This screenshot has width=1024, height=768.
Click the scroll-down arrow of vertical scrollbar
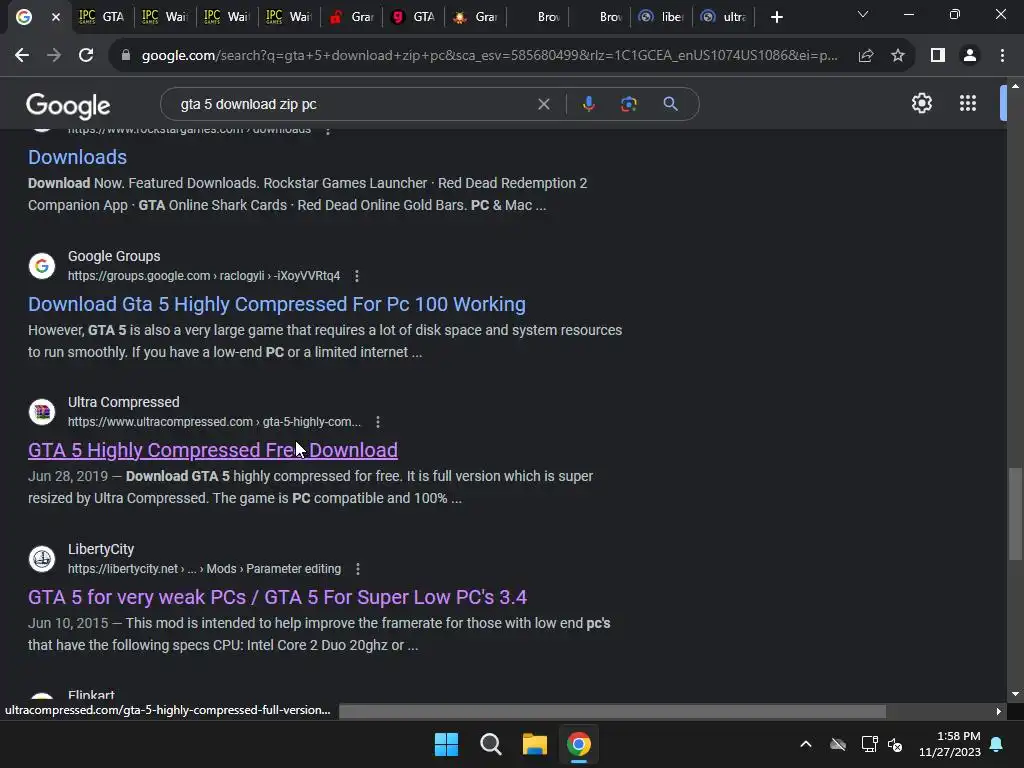pyautogui.click(x=1015, y=694)
